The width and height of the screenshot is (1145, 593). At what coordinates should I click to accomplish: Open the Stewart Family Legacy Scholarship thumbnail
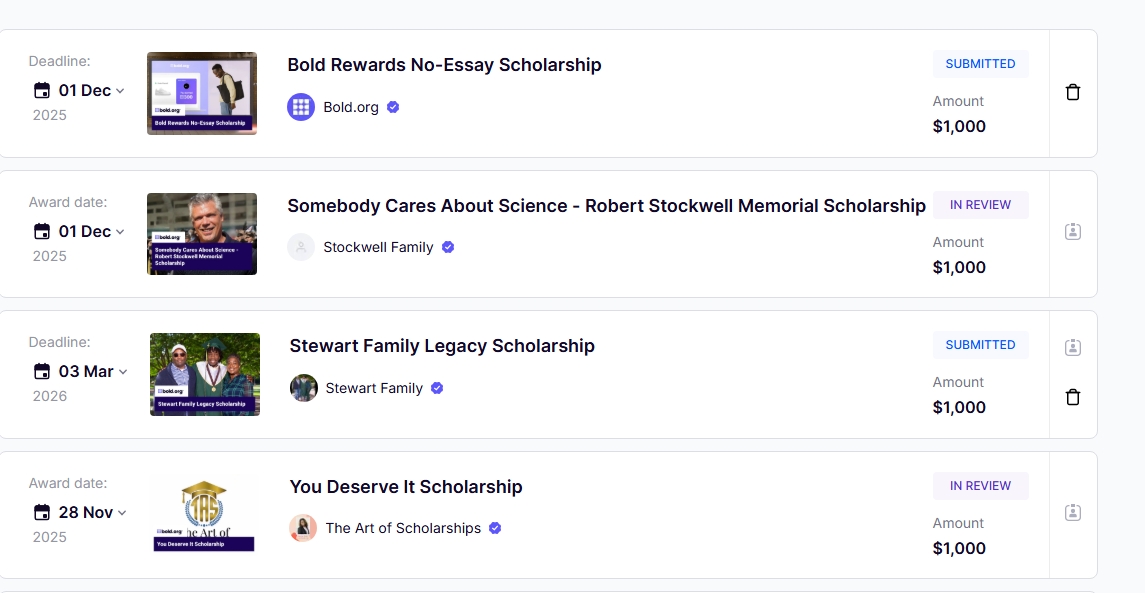205,374
